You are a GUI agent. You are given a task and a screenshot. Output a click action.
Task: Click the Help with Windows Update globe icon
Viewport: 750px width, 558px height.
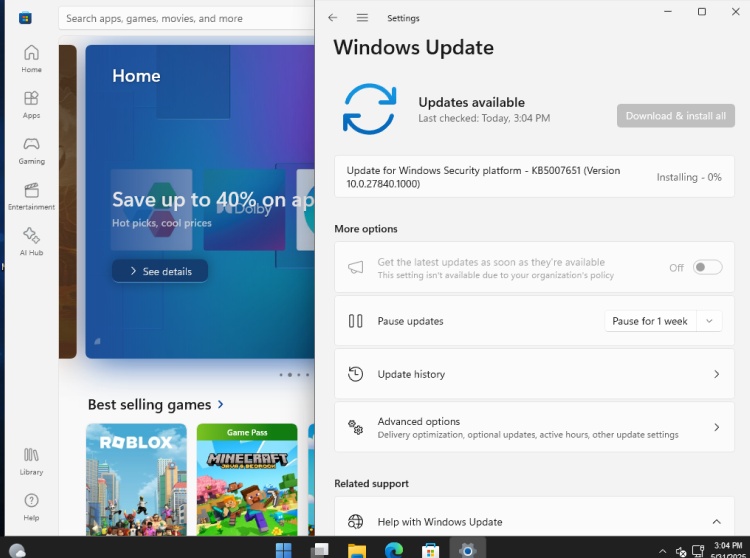[x=355, y=521]
